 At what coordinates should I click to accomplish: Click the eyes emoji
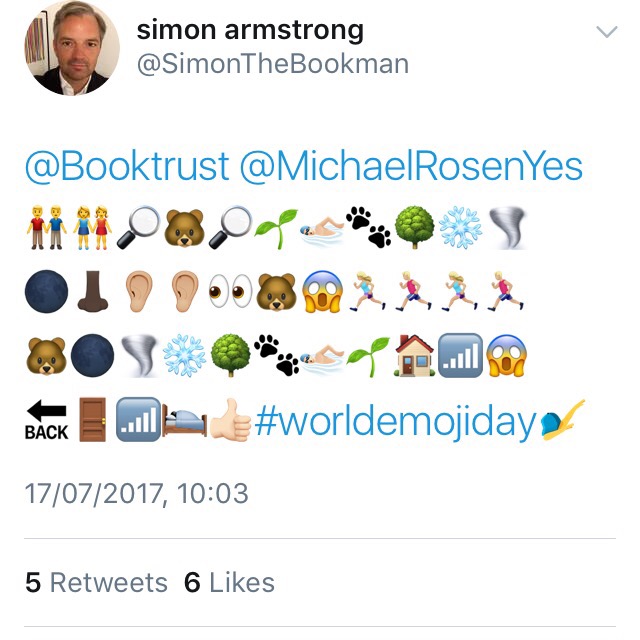[x=231, y=291]
